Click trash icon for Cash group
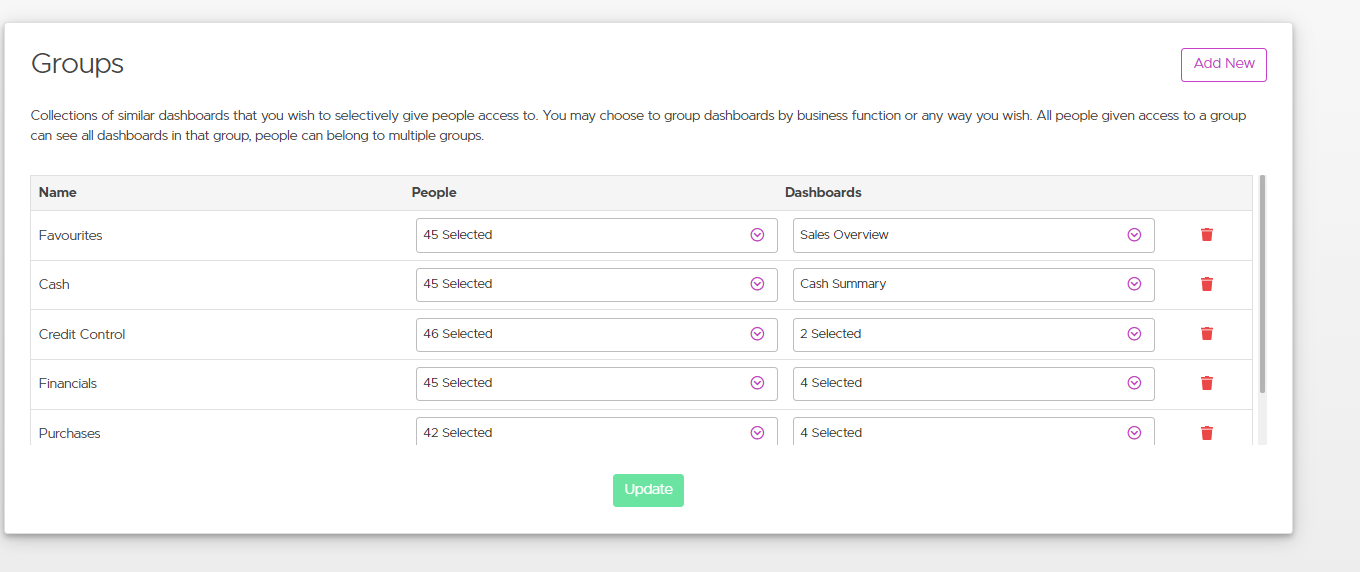Image resolution: width=1360 pixels, height=572 pixels. [x=1206, y=284]
